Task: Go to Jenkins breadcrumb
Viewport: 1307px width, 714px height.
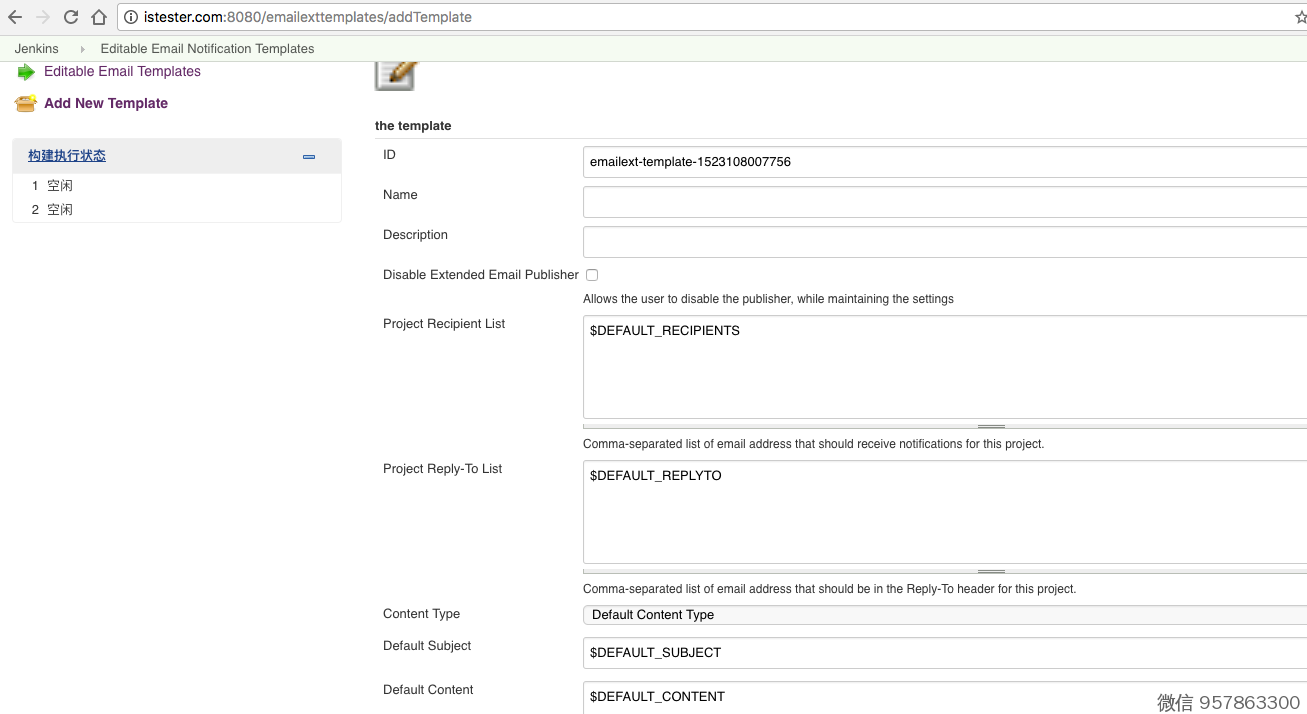Action: point(36,49)
